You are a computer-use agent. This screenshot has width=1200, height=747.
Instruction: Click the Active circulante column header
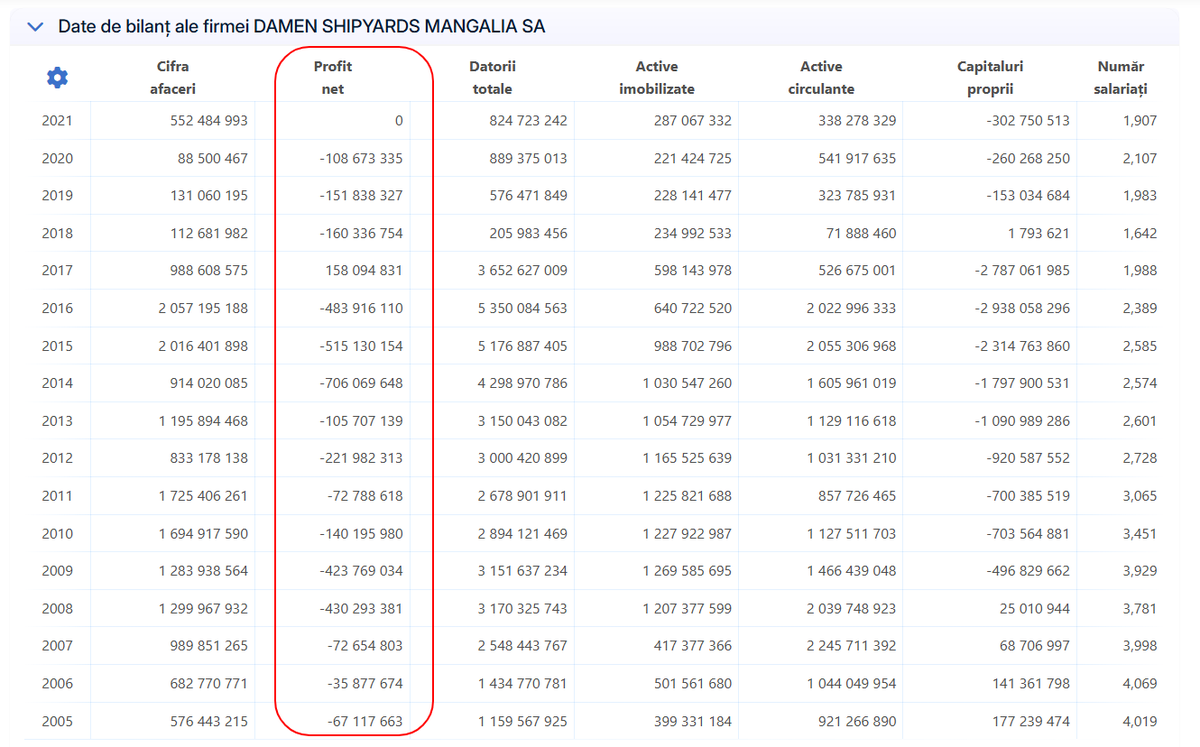[821, 77]
